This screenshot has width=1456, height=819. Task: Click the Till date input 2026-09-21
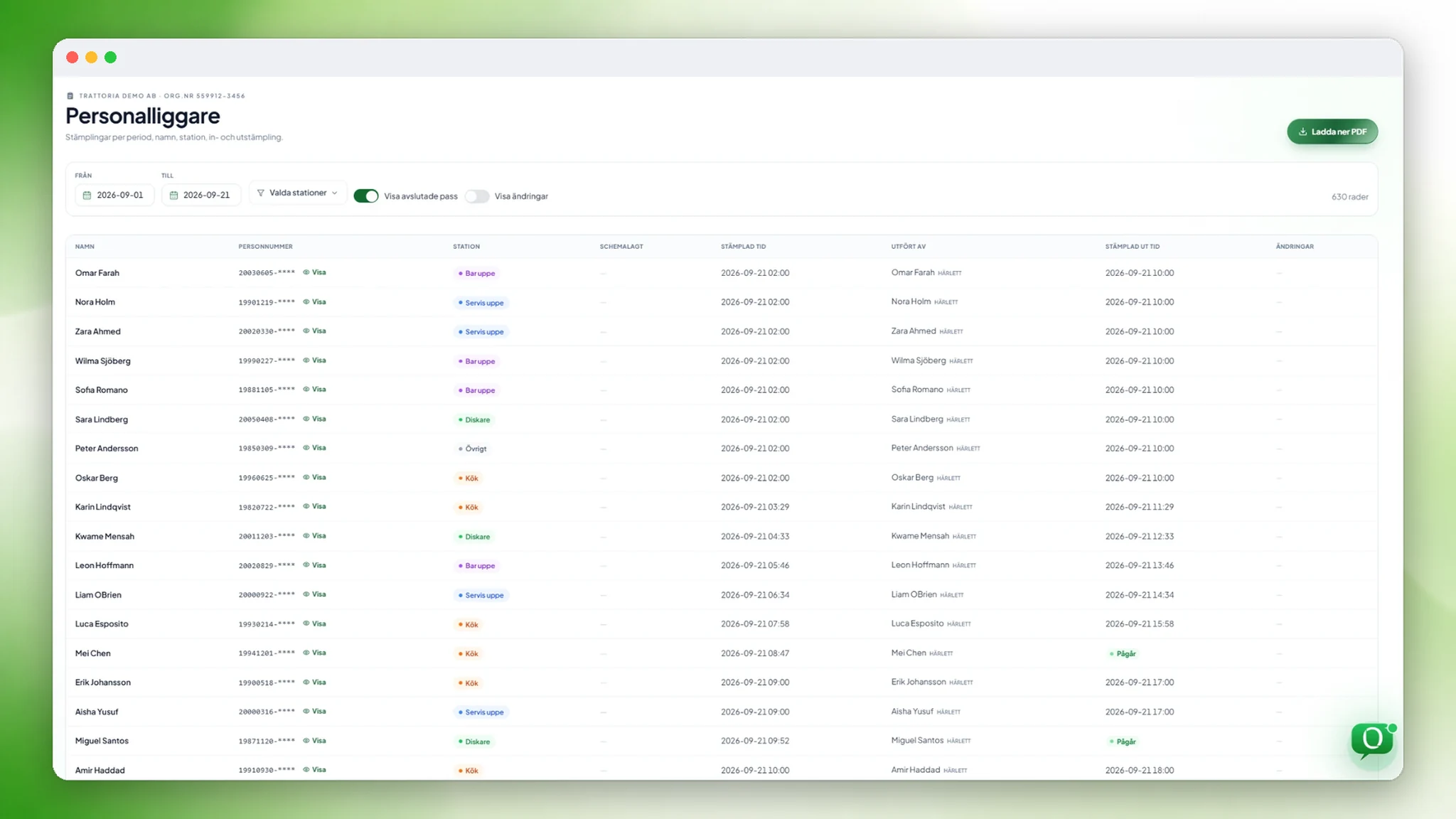[x=201, y=195]
